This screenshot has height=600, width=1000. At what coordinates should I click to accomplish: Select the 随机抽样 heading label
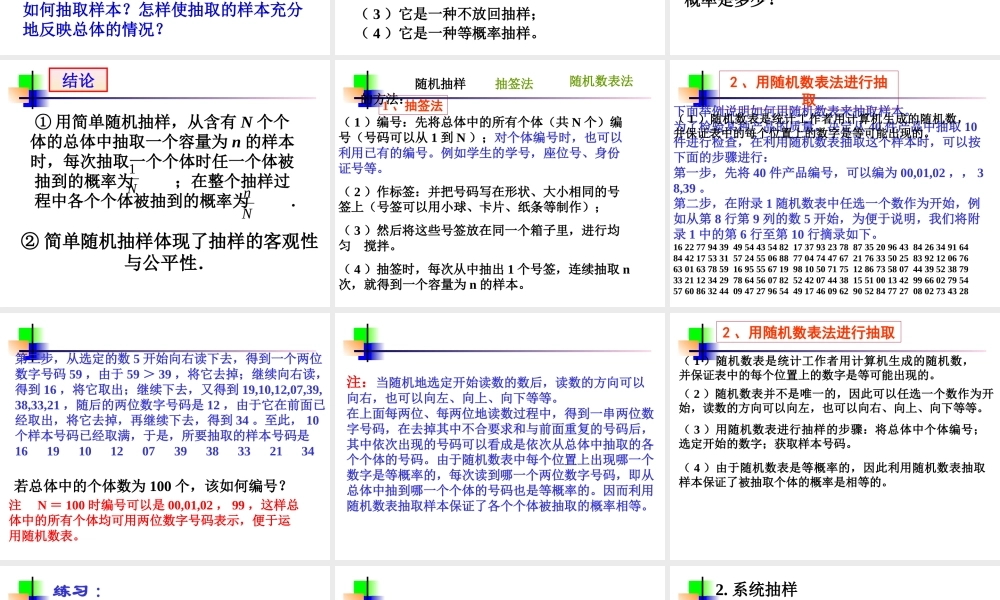click(440, 84)
